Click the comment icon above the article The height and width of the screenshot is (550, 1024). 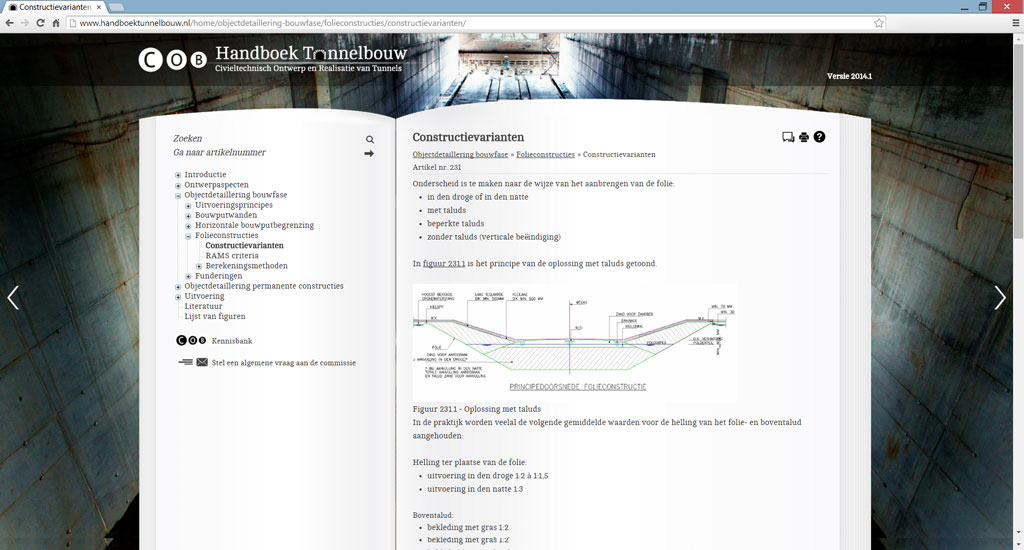tap(787, 138)
